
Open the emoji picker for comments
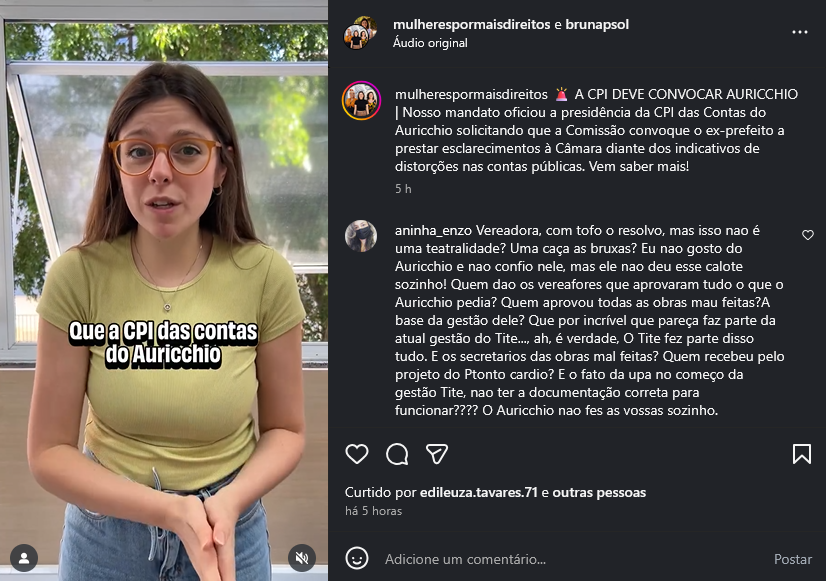(x=357, y=558)
